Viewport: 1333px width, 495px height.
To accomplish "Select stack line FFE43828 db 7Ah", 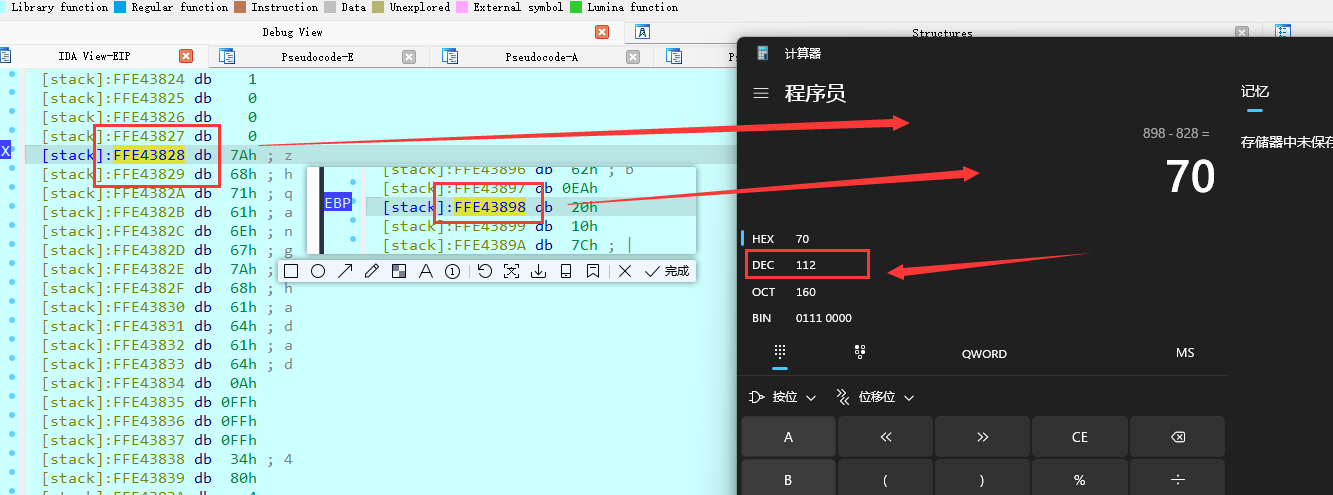I will pos(167,155).
